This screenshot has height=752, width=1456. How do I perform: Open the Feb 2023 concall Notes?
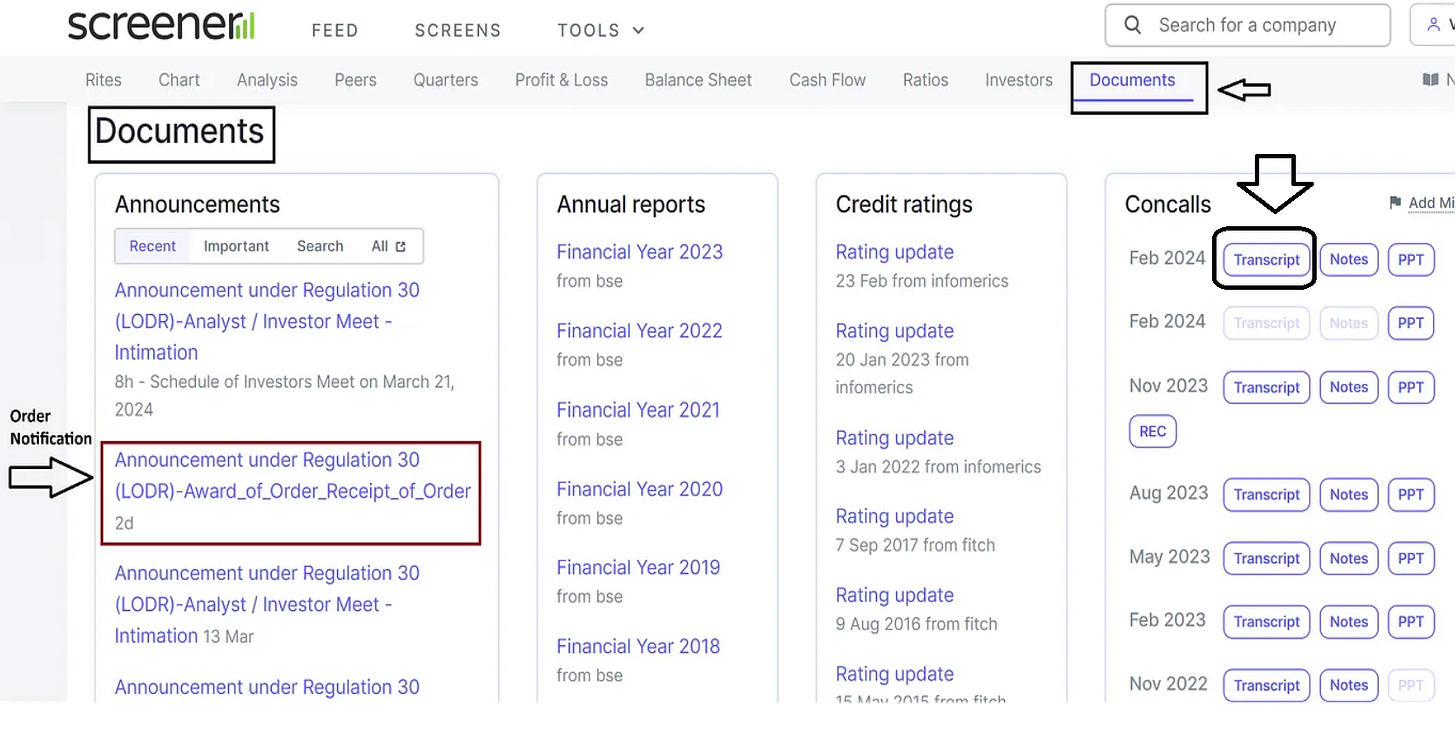point(1348,621)
